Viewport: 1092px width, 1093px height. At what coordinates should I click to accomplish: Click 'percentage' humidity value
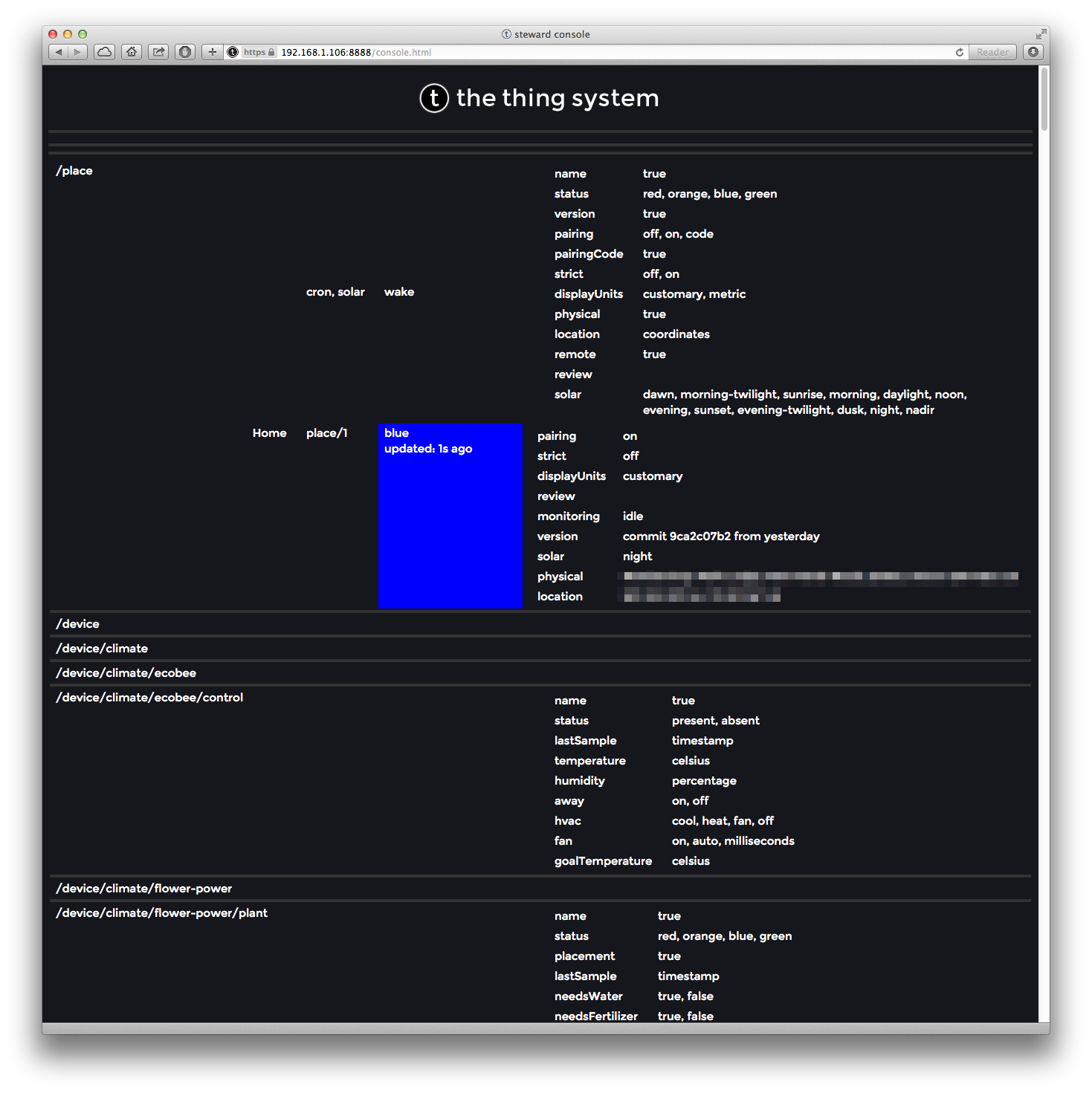coord(704,781)
